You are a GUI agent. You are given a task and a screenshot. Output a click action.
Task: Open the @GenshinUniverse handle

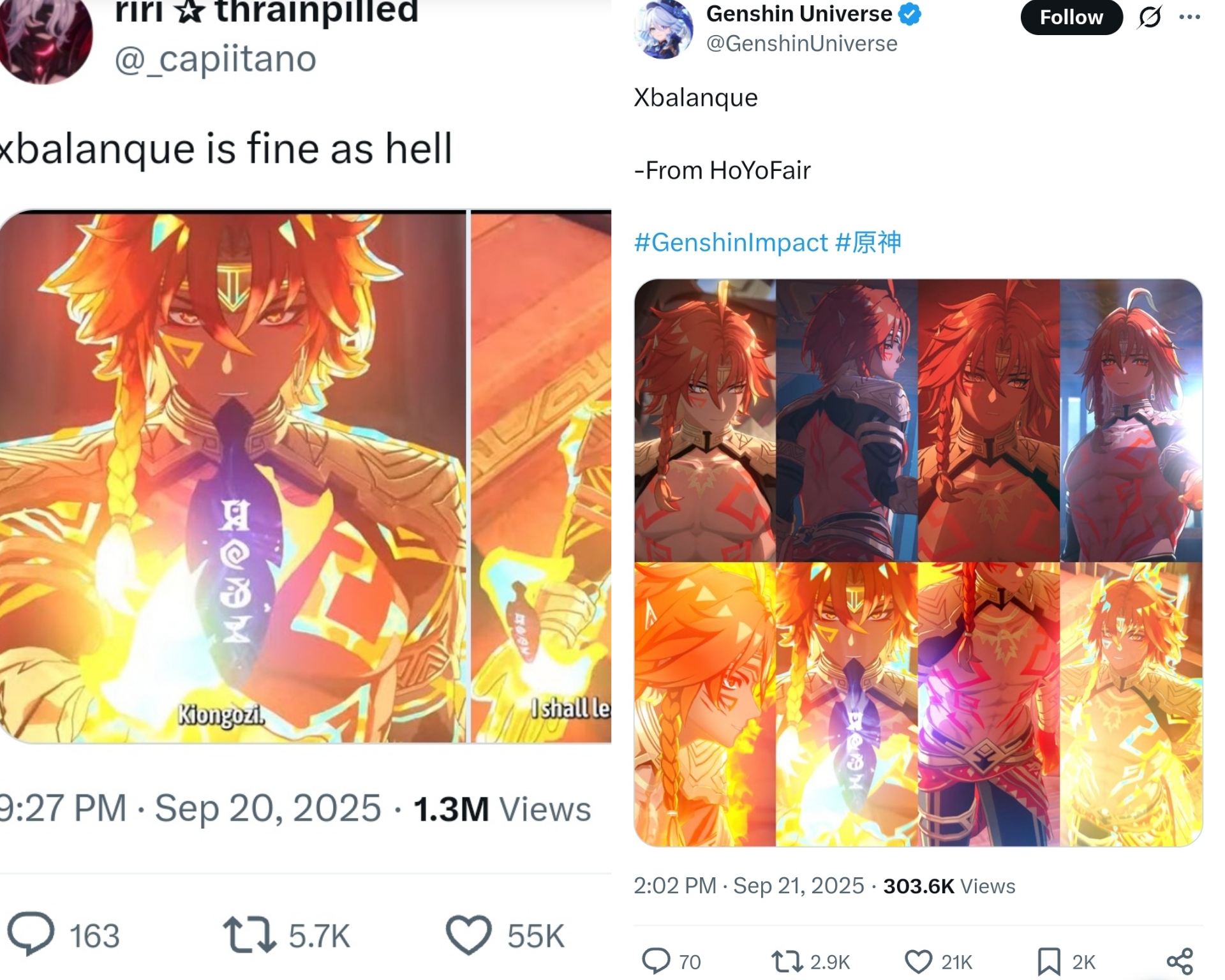[x=801, y=43]
